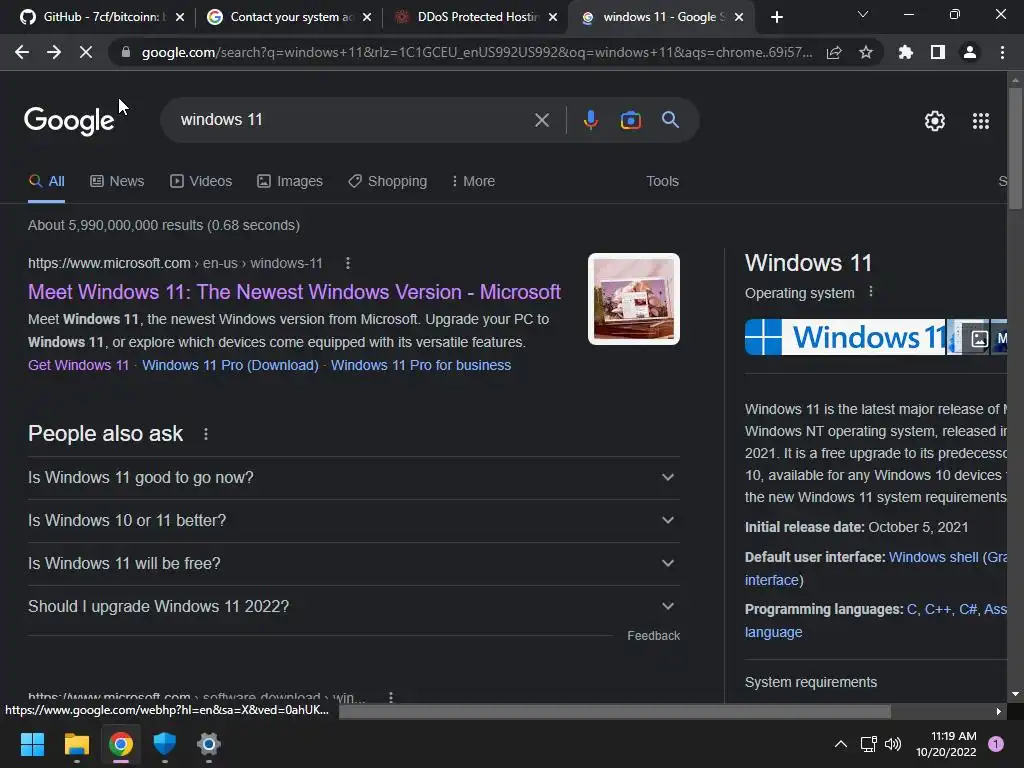The height and width of the screenshot is (768, 1024).
Task: Go forward with the forward arrow
Action: (x=54, y=52)
